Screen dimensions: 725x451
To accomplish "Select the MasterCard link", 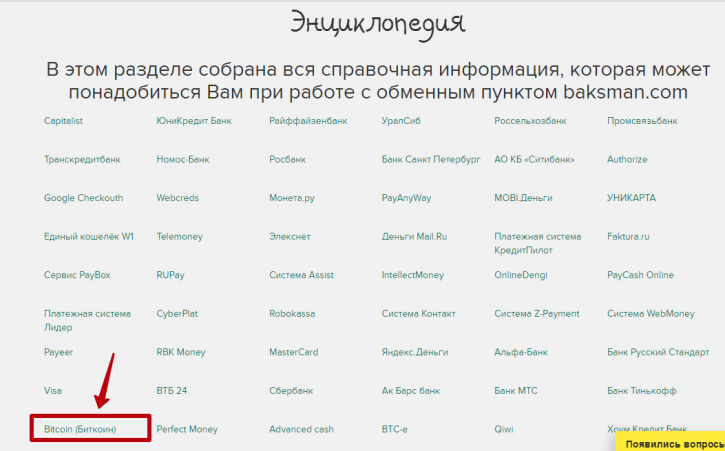I will click(x=294, y=352).
